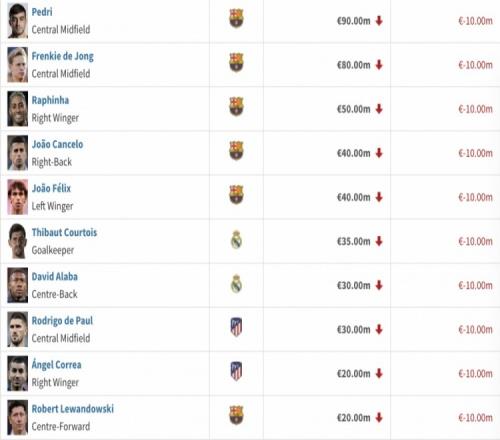Click David Alaba's player photo
The height and width of the screenshot is (440, 500).
(x=18, y=285)
